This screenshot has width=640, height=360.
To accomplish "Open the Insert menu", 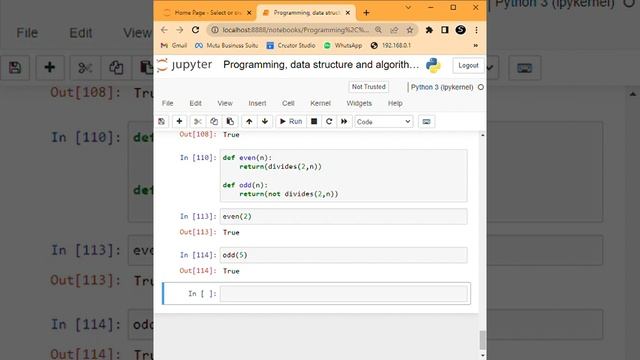I will (x=257, y=103).
